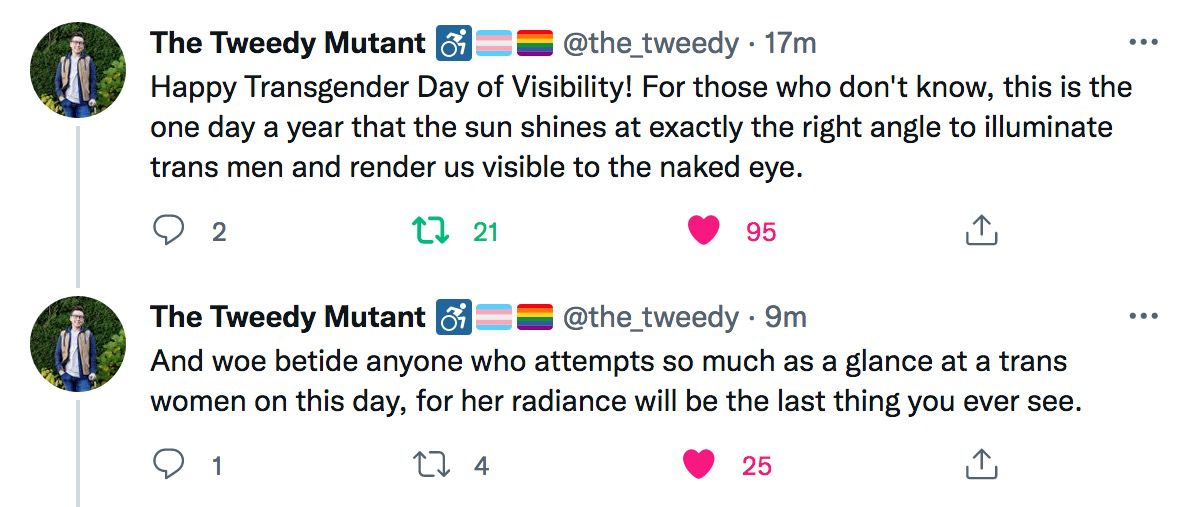Open the 'woe betide' reply tweet text
The width and height of the screenshot is (1193, 507).
pyautogui.click(x=616, y=382)
